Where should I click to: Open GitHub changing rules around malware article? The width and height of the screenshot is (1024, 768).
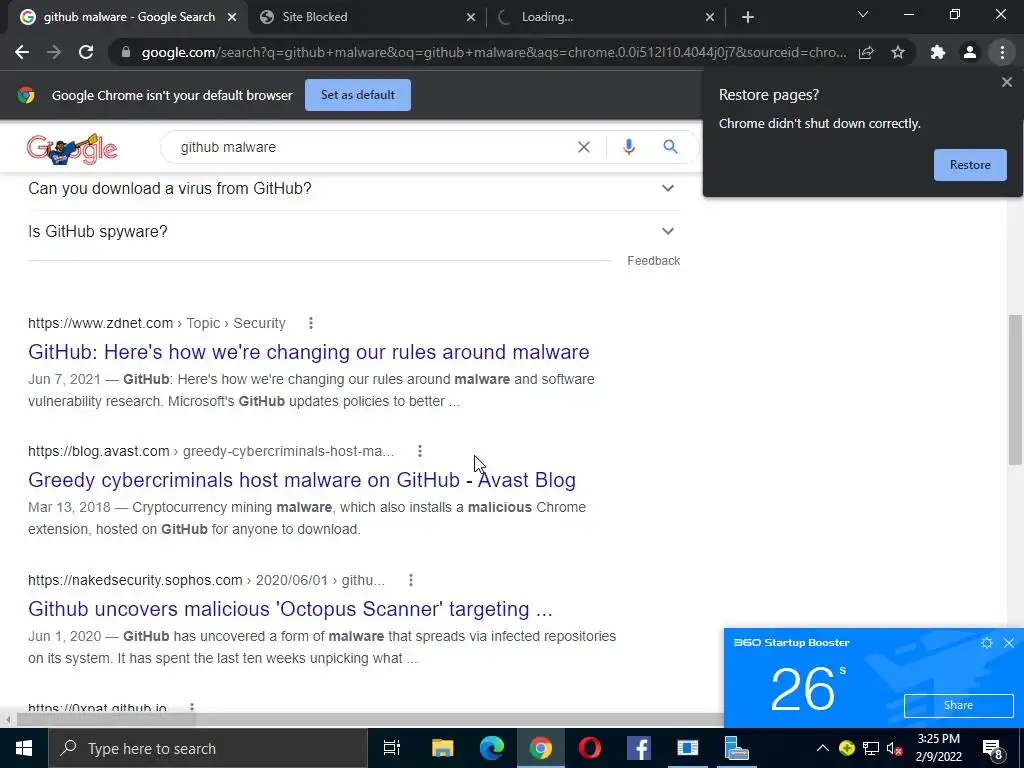(x=308, y=352)
